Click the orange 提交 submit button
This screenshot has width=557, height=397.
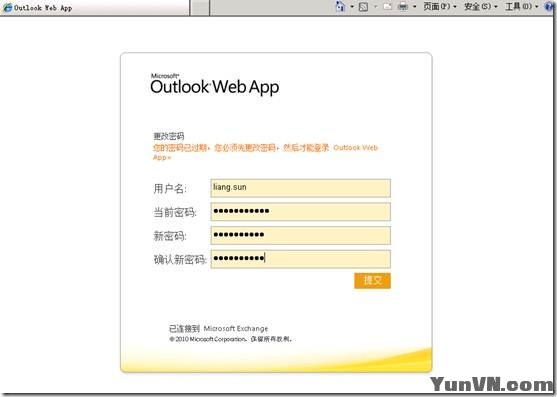(x=372, y=281)
